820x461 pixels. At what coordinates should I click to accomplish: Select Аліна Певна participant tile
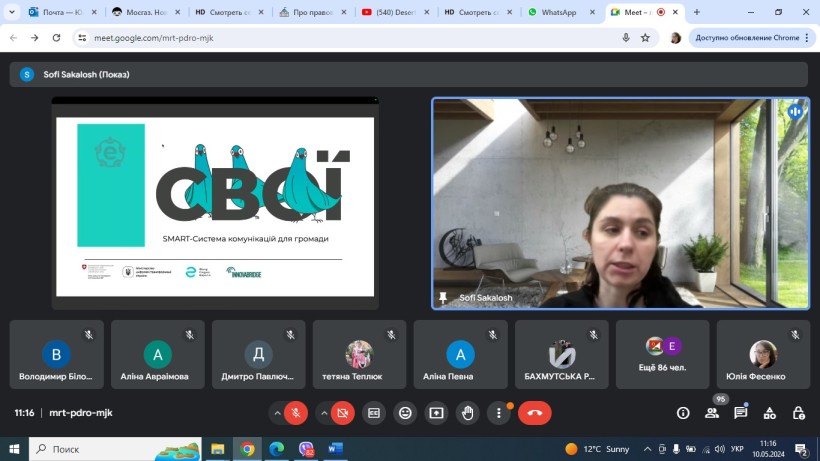click(460, 354)
